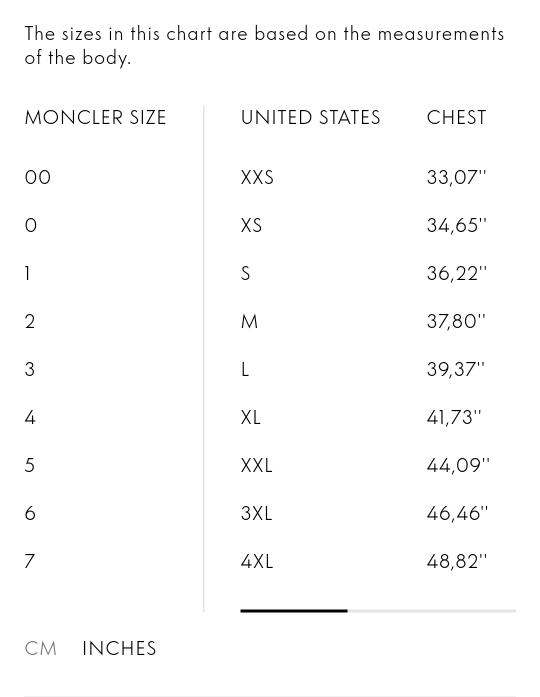This screenshot has width=540, height=697.
Task: Click the light scrollbar track on right
Action: click(432, 611)
